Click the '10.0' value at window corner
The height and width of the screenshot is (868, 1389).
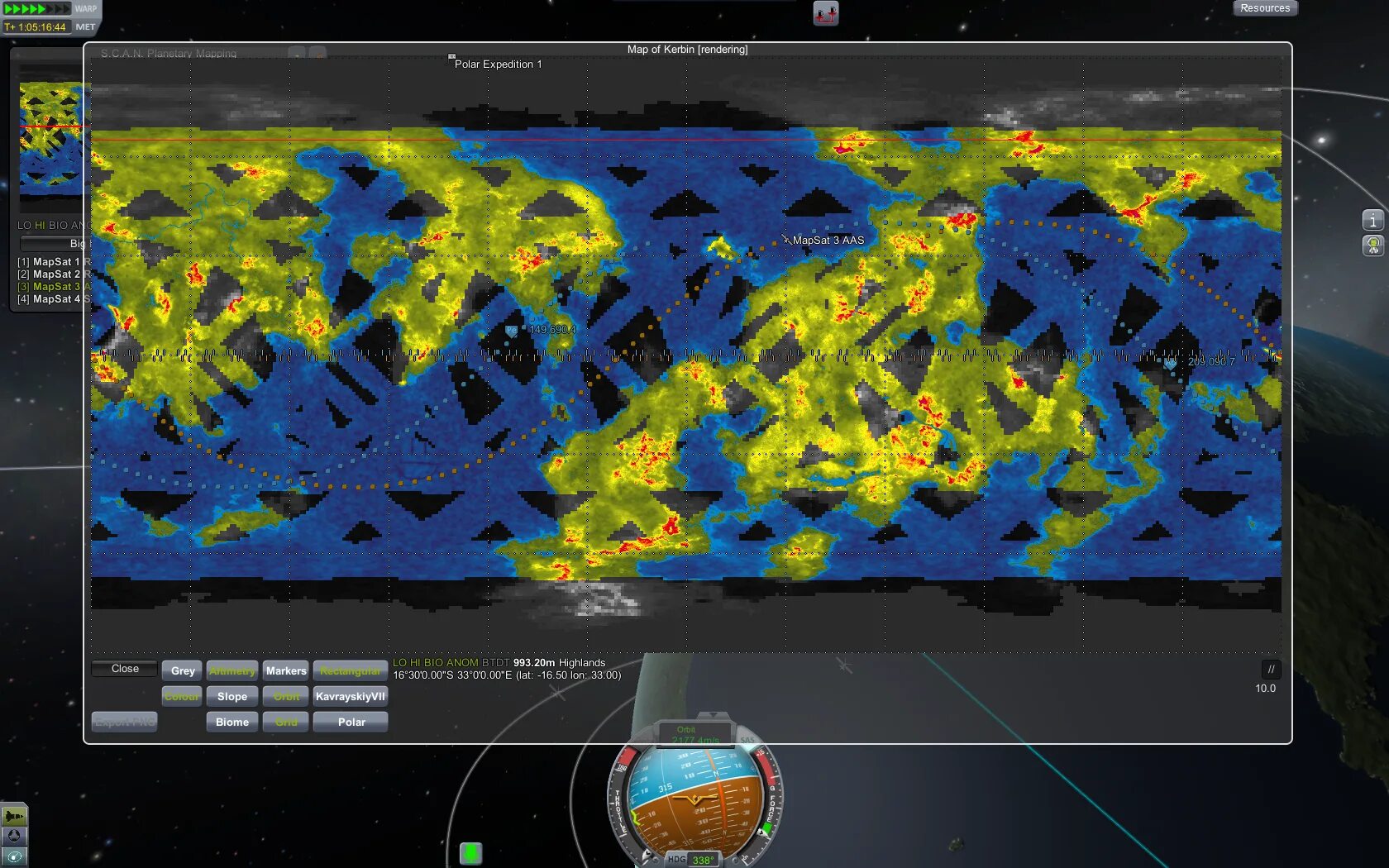pyautogui.click(x=1265, y=689)
